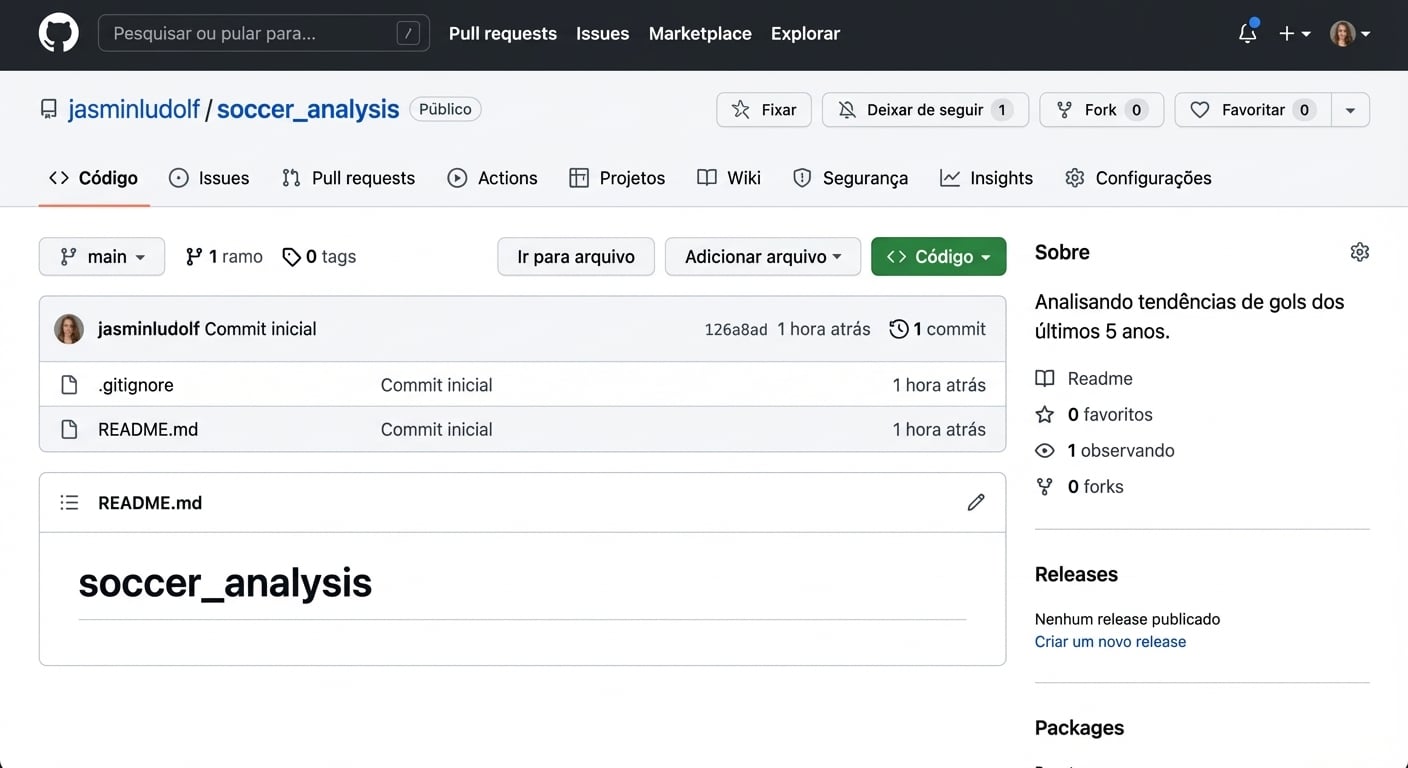Click the Fork button
1408x768 pixels.
(1102, 110)
